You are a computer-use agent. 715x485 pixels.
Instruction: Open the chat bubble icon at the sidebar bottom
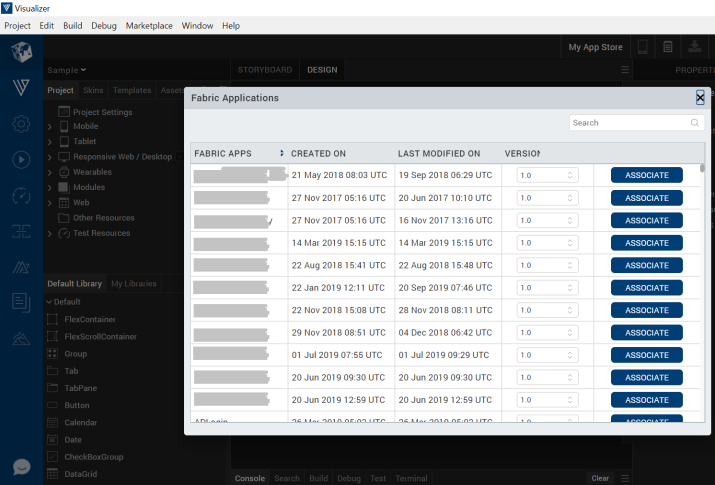tap(21, 467)
